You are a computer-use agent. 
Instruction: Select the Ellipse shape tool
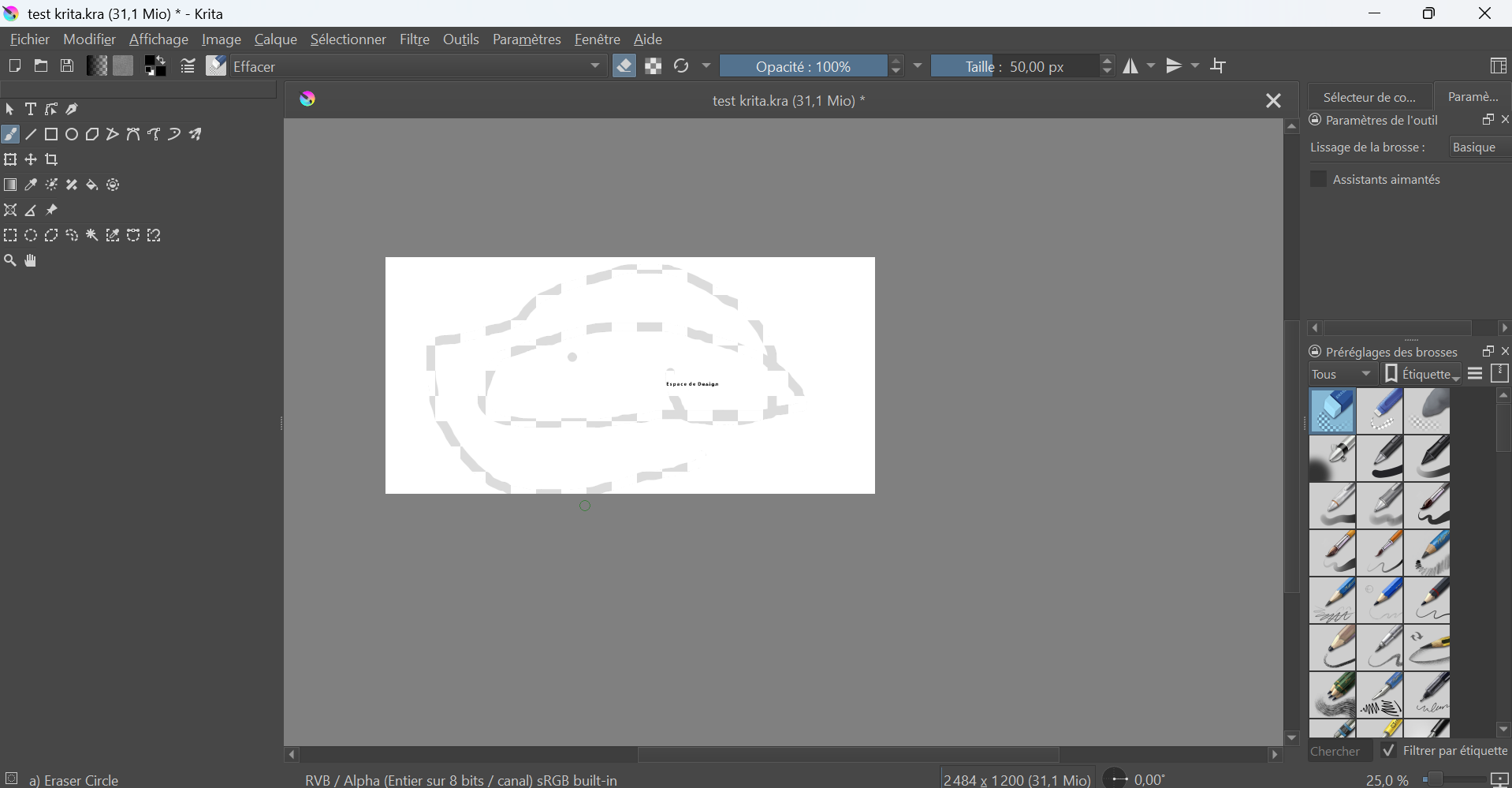[73, 135]
